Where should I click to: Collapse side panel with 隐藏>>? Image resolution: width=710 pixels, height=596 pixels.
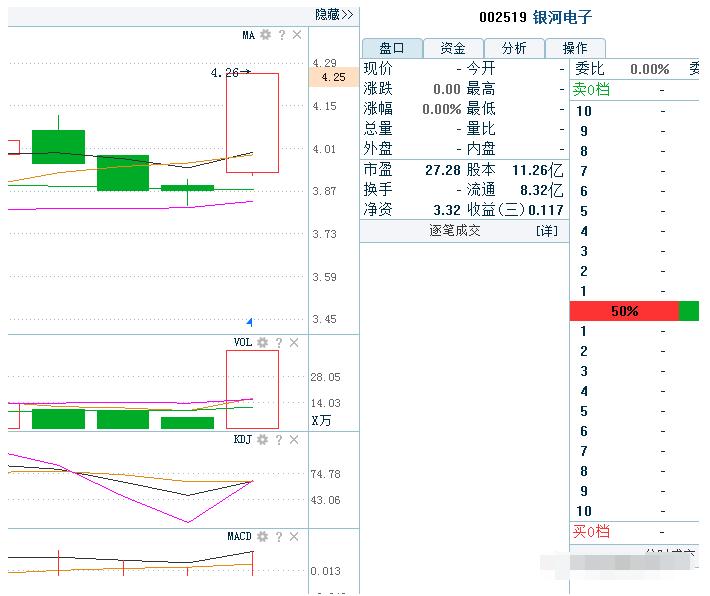pos(334,14)
